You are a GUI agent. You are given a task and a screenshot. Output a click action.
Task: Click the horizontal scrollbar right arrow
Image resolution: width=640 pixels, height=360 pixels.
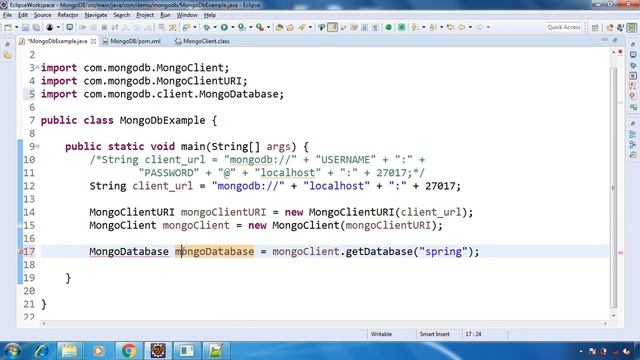(605, 324)
